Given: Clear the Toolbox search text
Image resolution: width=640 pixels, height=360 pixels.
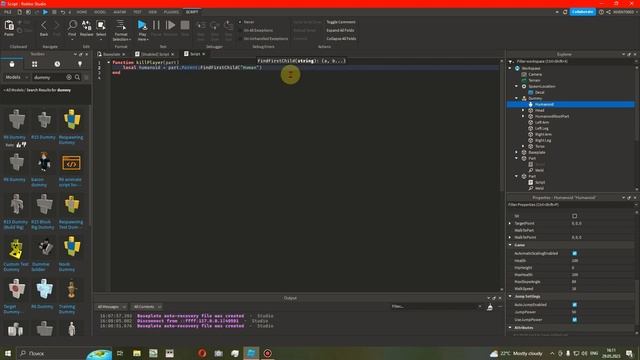Looking at the screenshot, I should pyautogui.click(x=69, y=77).
